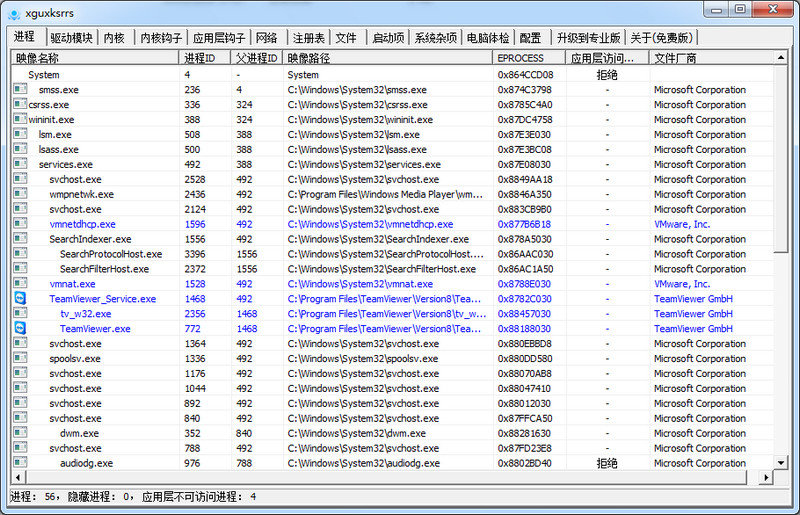The image size is (800, 515).
Task: Click the csrss.exe process icon
Action: (x=20, y=105)
